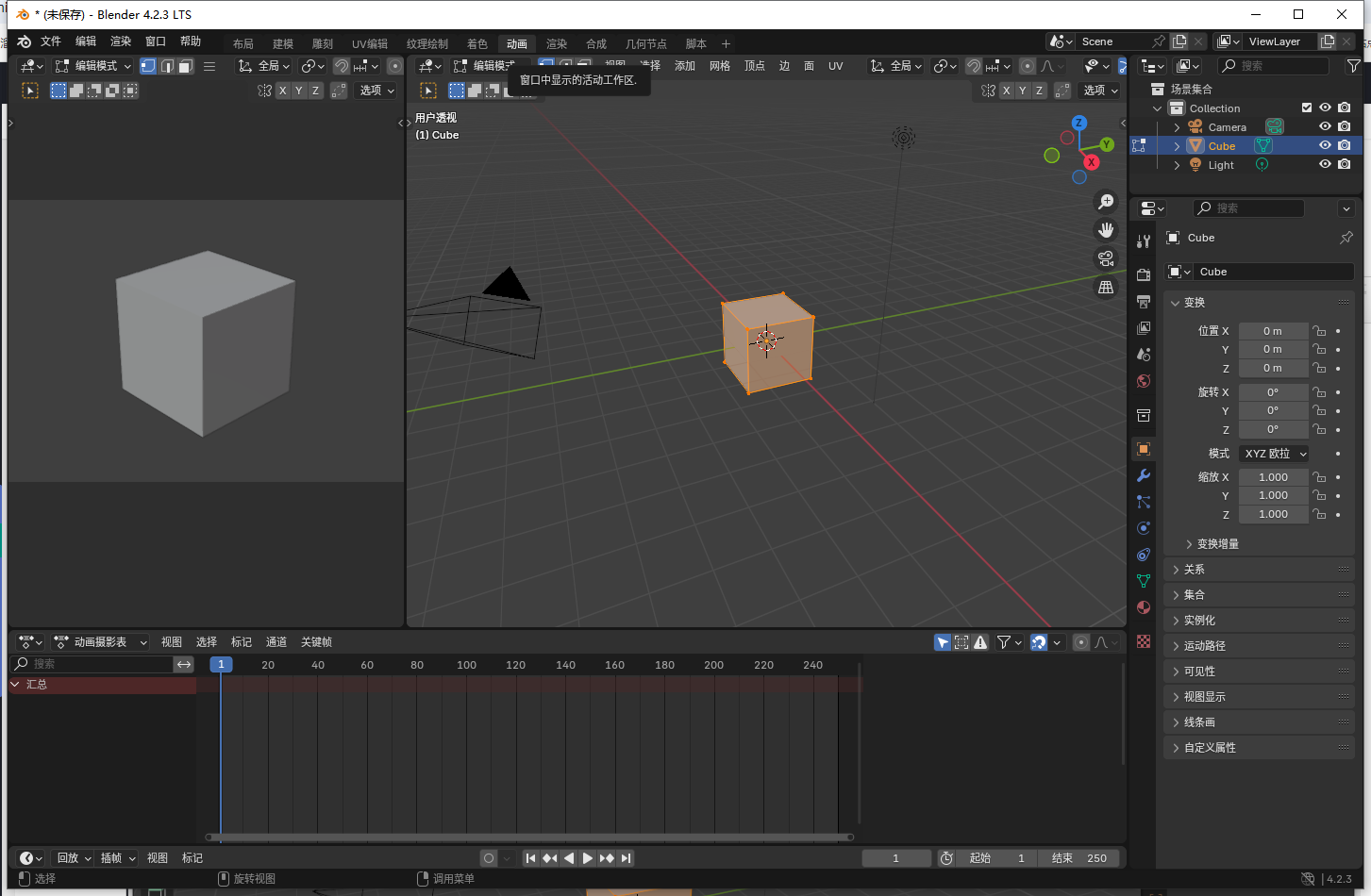Open the Modifier properties wrench tab
The height and width of the screenshot is (896, 1371).
1143,475
